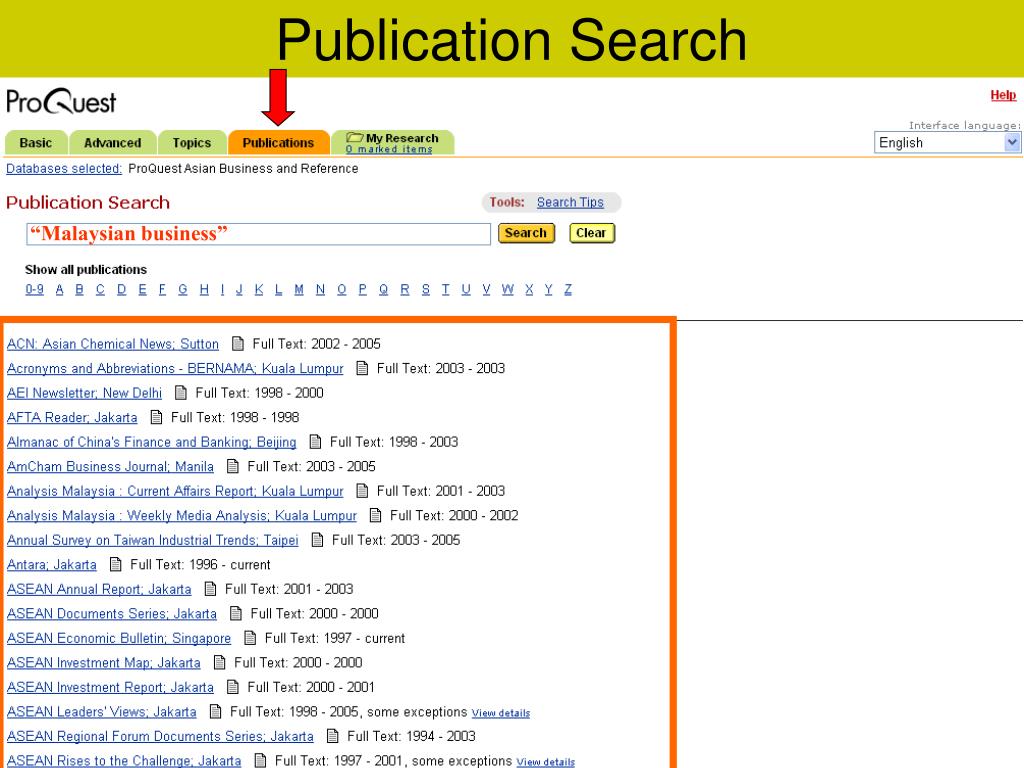
Task: Open Acronyms and Abbreviations - BERNAMA publication
Action: [x=175, y=369]
